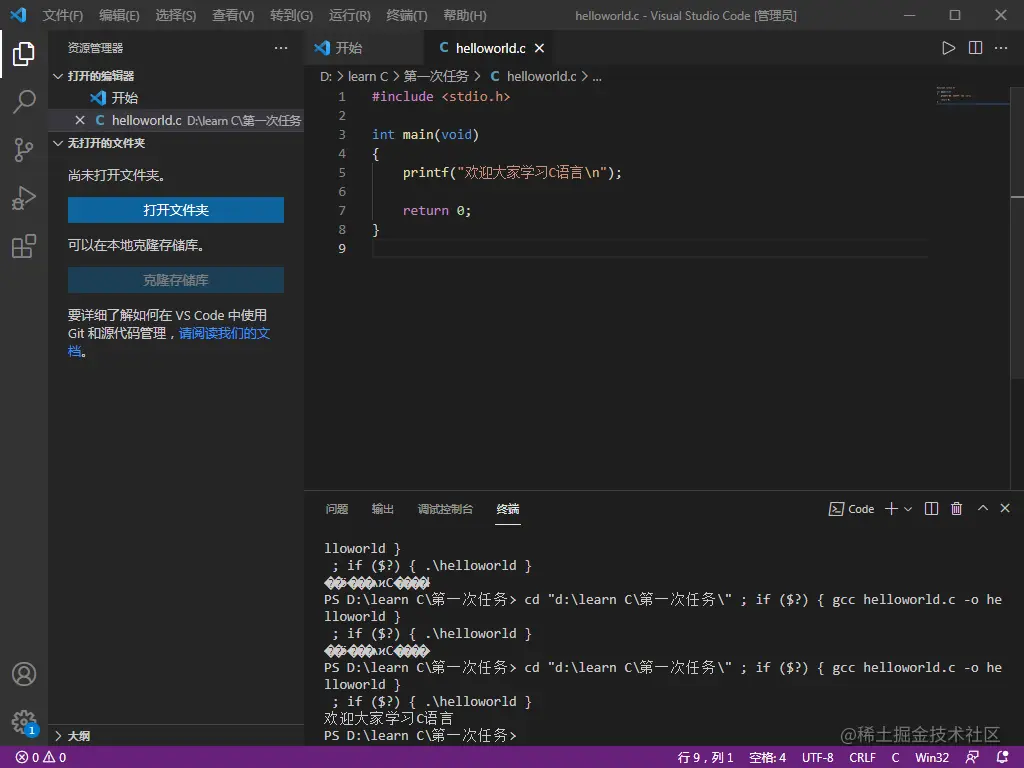Open the 查看(V) menu

(x=233, y=15)
